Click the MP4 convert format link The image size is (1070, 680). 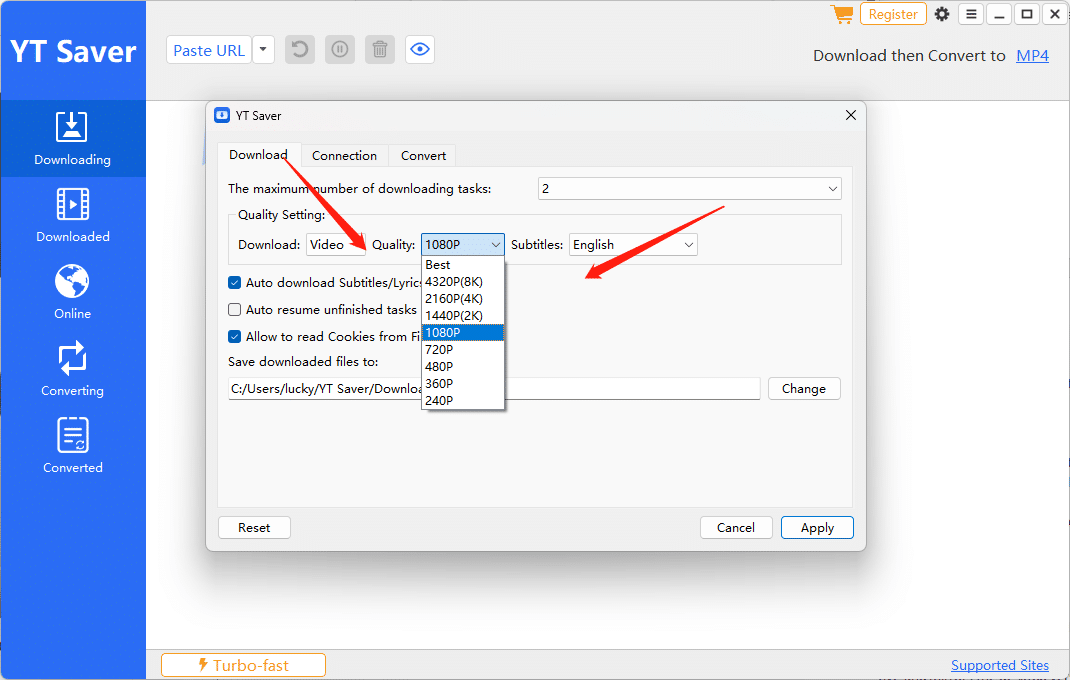(x=1032, y=56)
